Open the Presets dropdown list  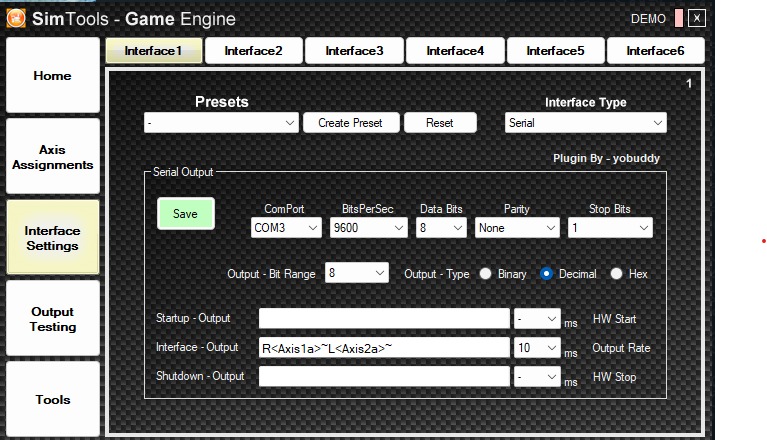(221, 123)
